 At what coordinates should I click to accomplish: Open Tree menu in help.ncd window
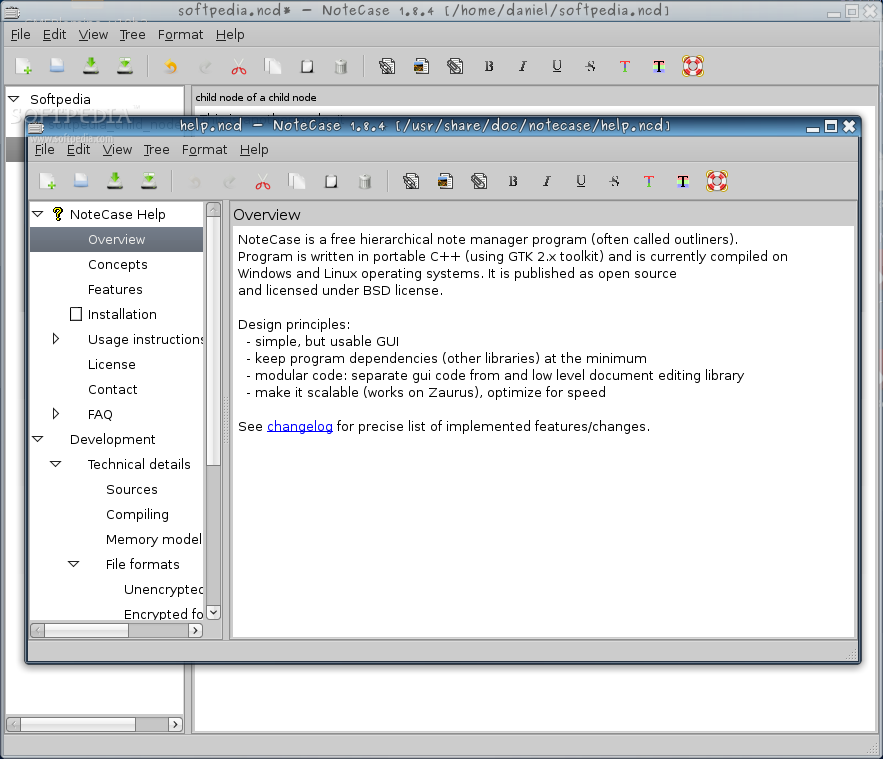(x=156, y=150)
